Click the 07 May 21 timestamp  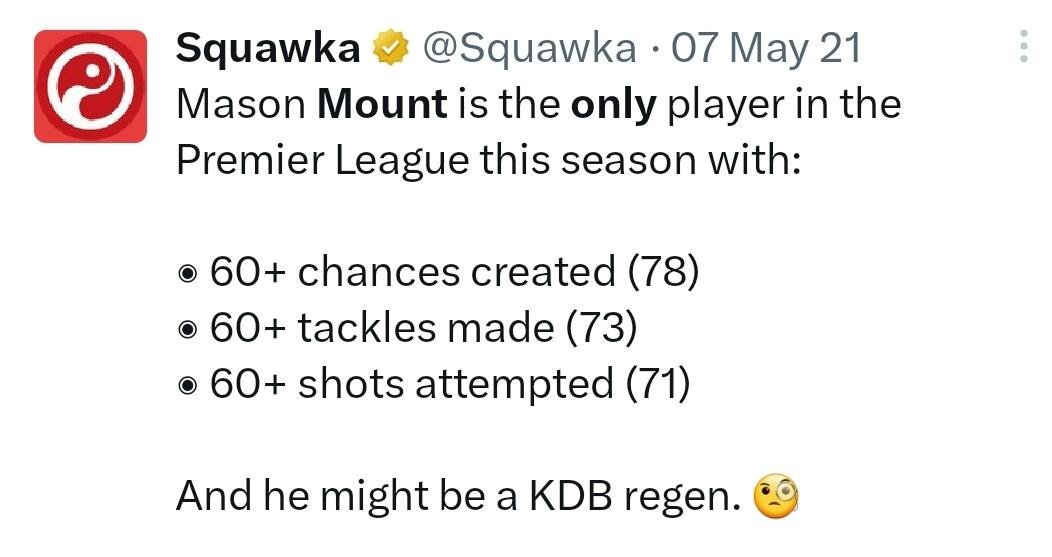(x=767, y=48)
